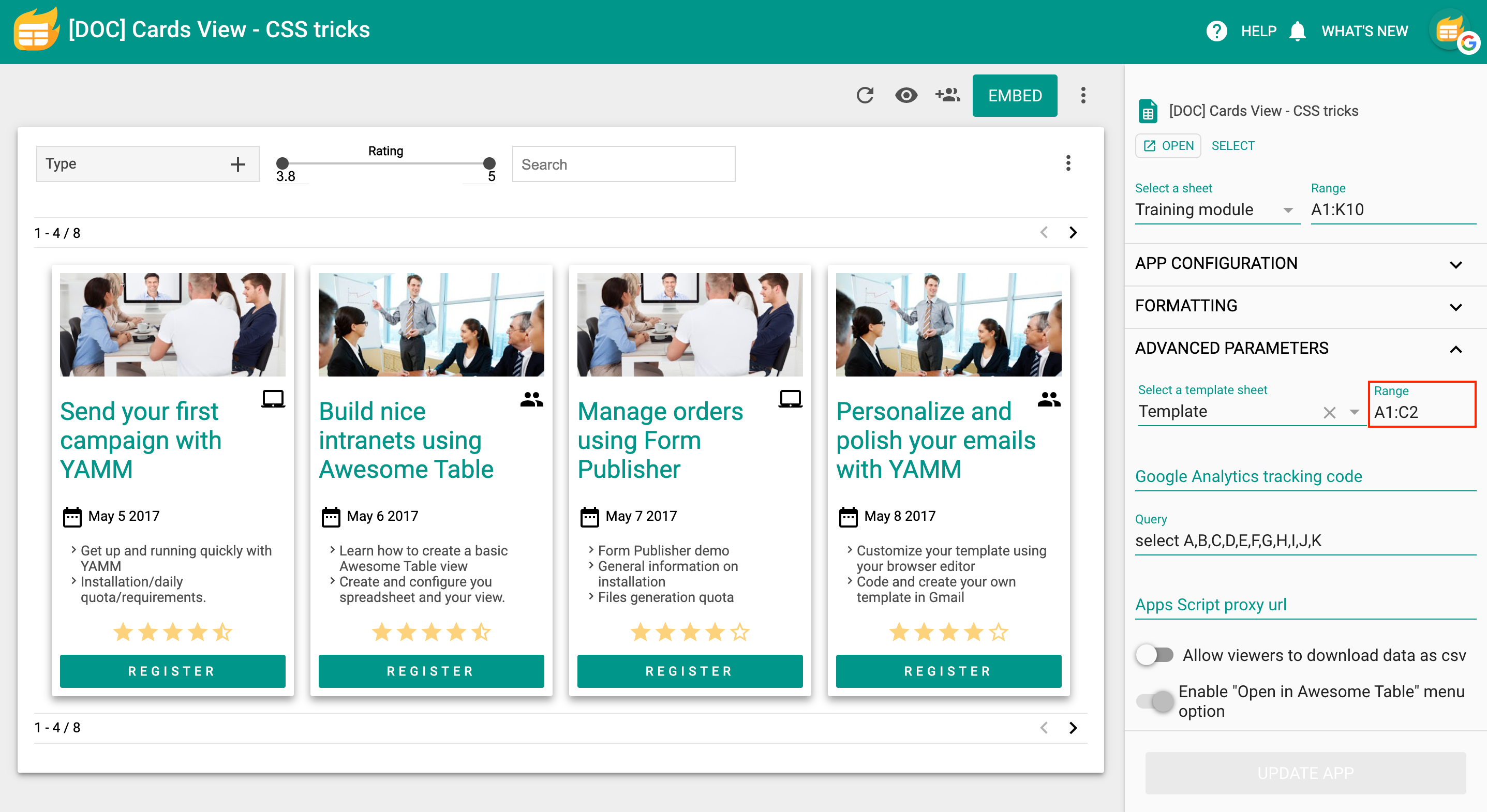Go to next page using bottom arrow
The width and height of the screenshot is (1487, 812).
point(1073,728)
